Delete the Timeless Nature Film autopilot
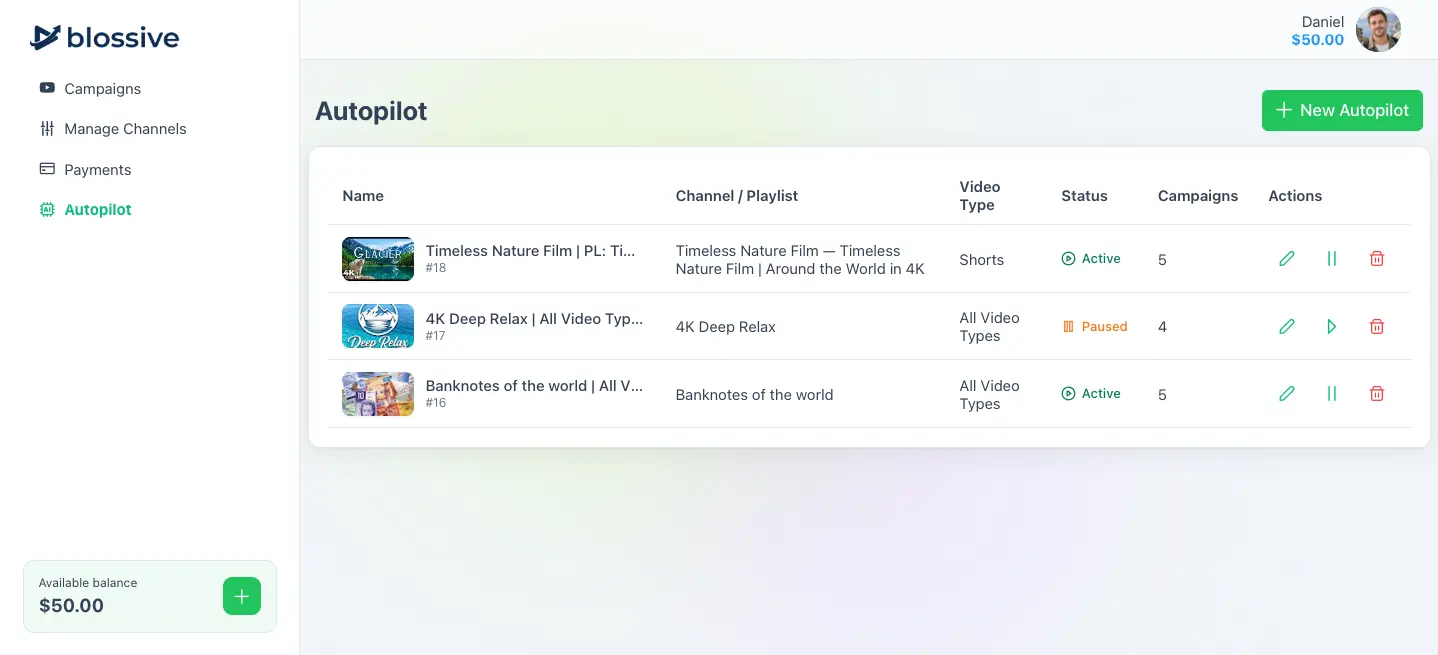1438x655 pixels. pos(1377,259)
